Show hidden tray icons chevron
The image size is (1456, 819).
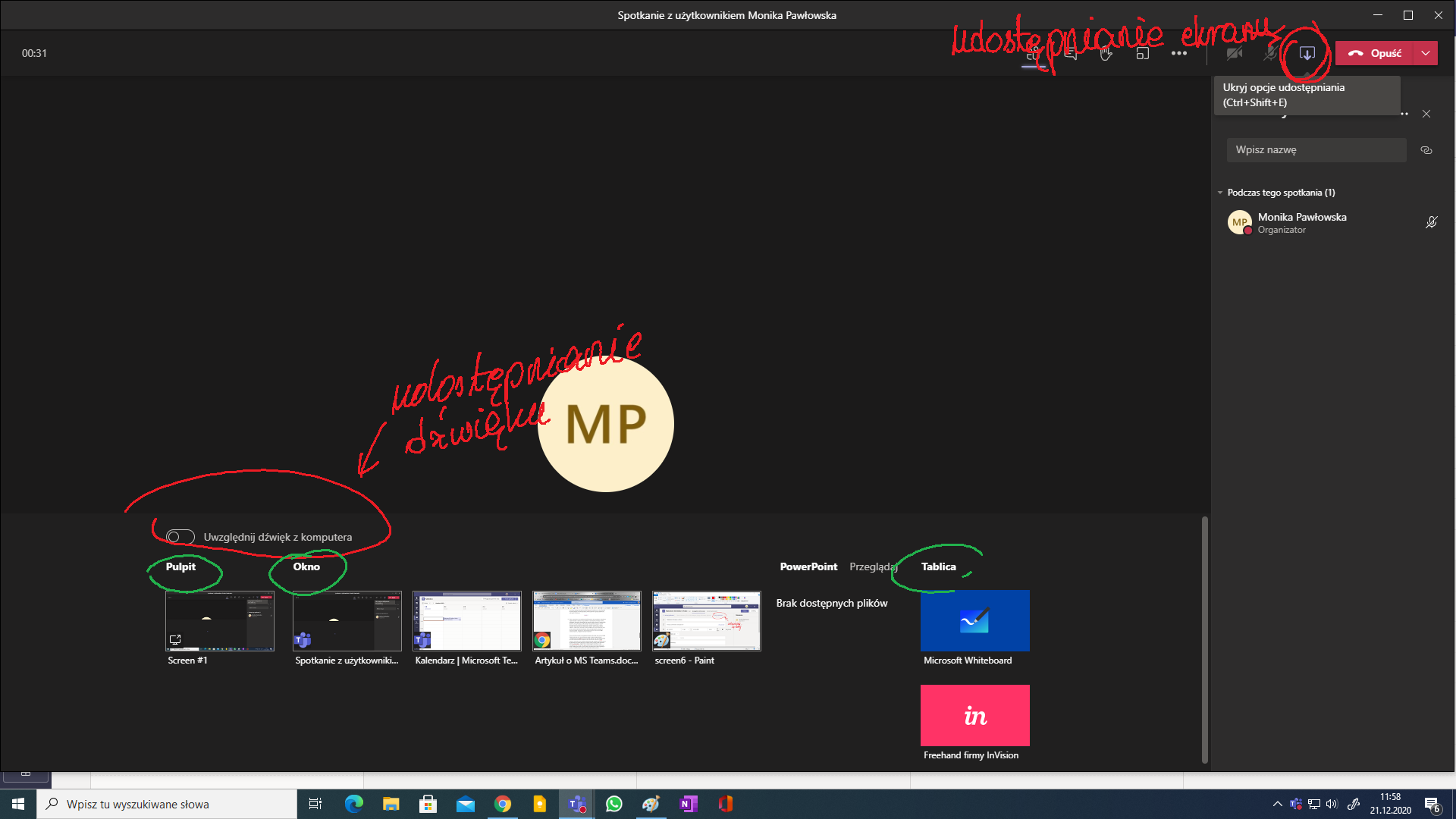[x=1278, y=804]
